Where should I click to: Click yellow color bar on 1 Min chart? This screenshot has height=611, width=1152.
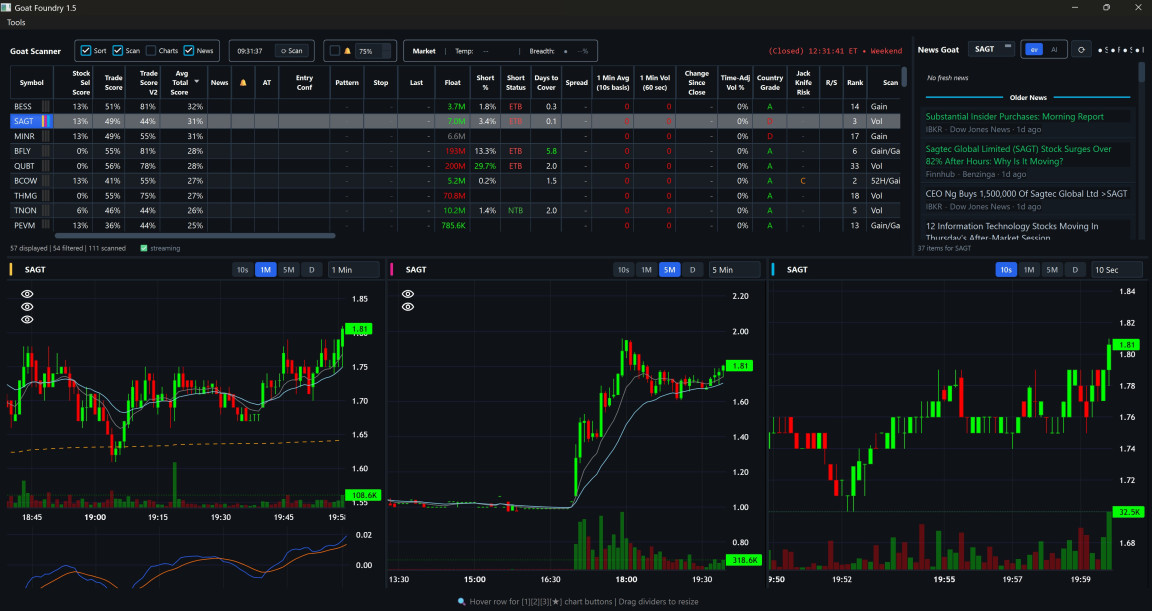click(x=10, y=270)
